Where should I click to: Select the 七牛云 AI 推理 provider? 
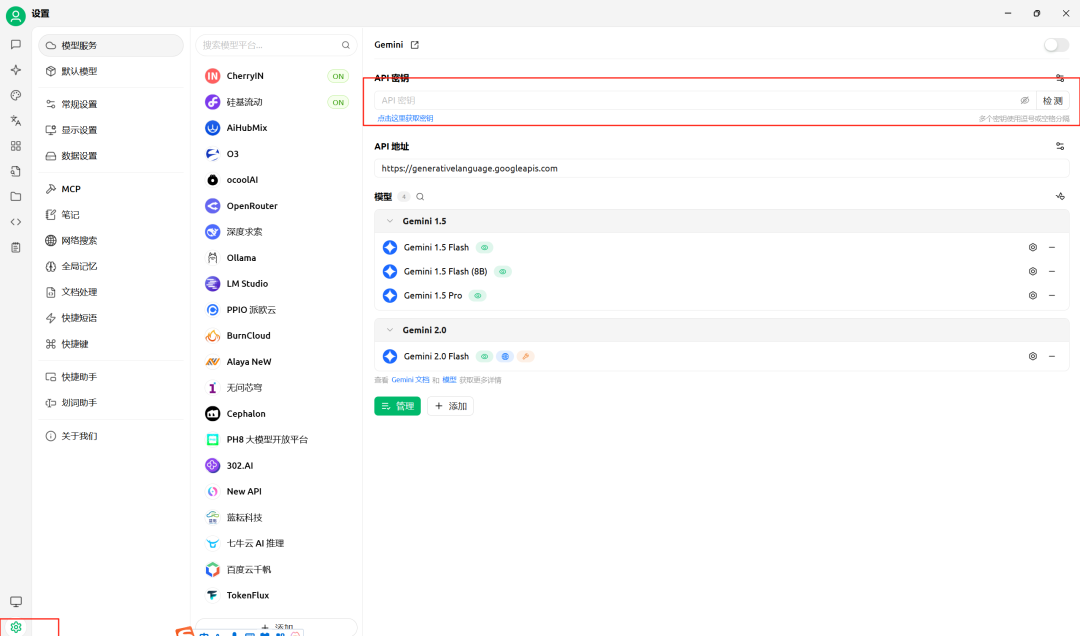277,543
